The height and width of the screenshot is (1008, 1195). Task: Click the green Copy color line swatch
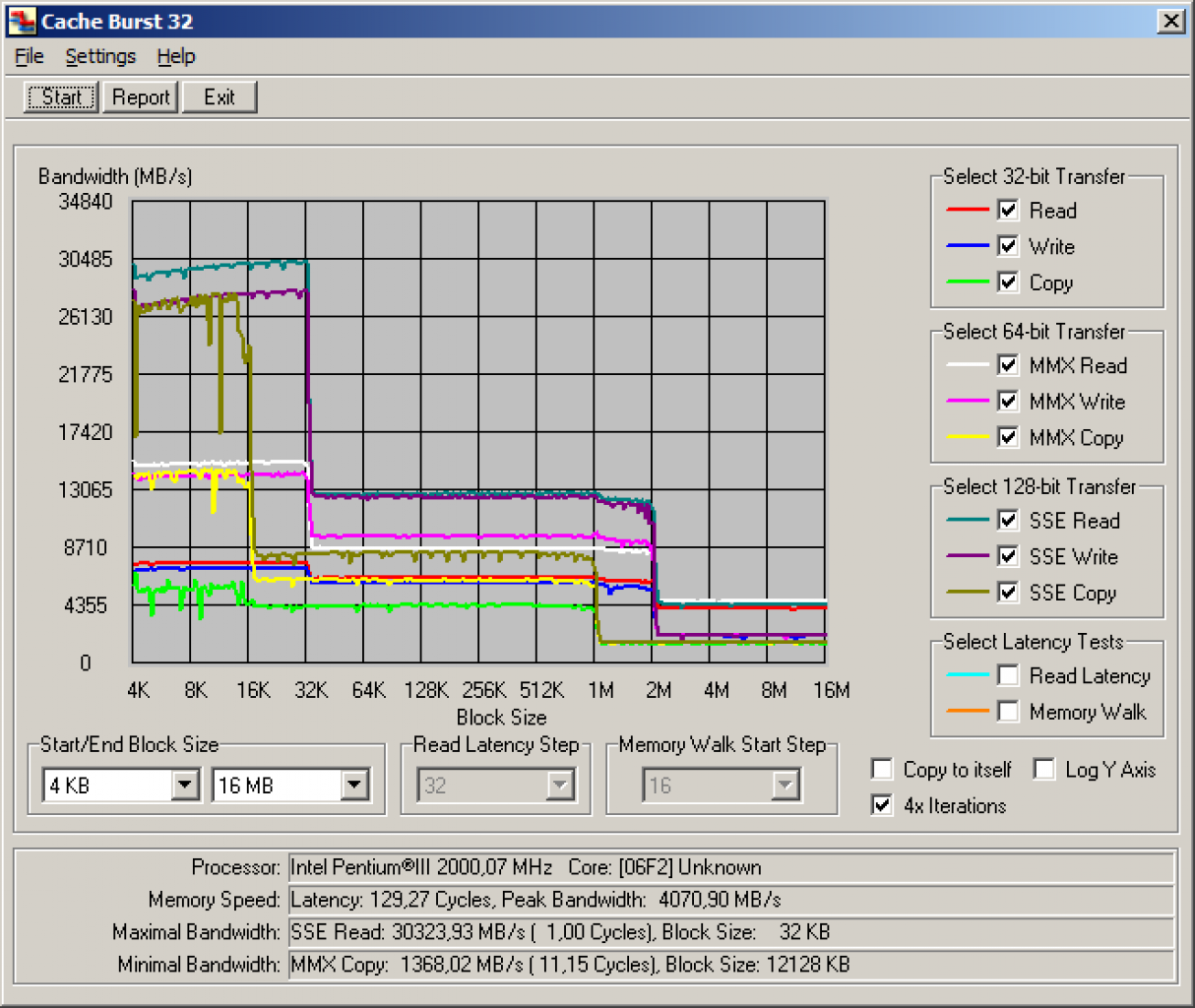[x=967, y=283]
